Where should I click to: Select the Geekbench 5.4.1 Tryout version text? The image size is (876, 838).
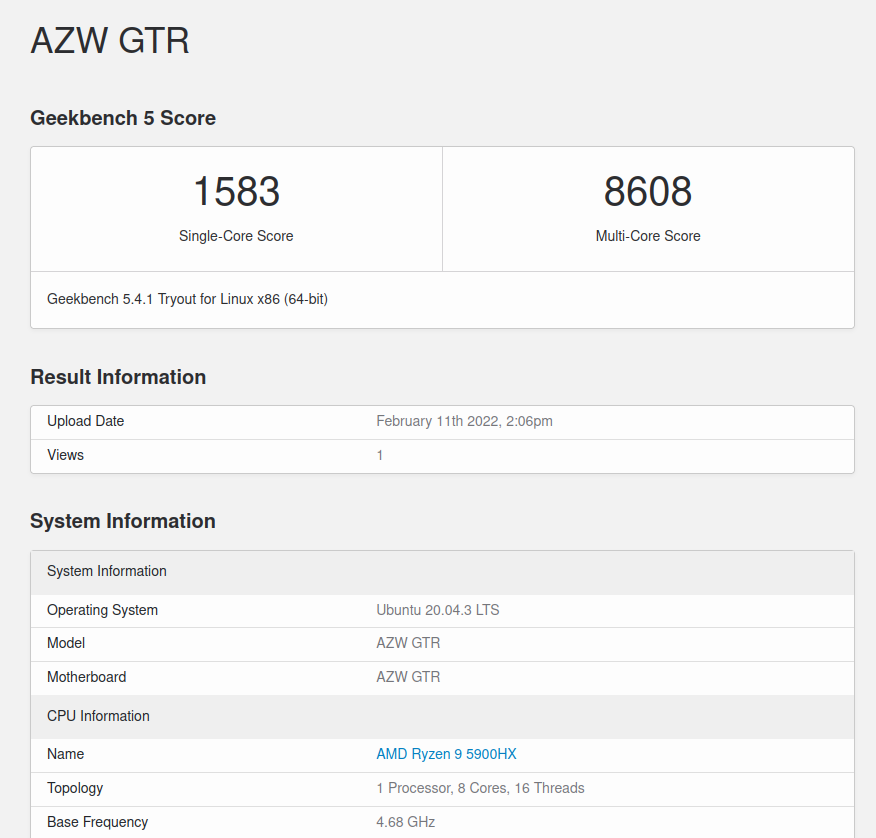[187, 299]
